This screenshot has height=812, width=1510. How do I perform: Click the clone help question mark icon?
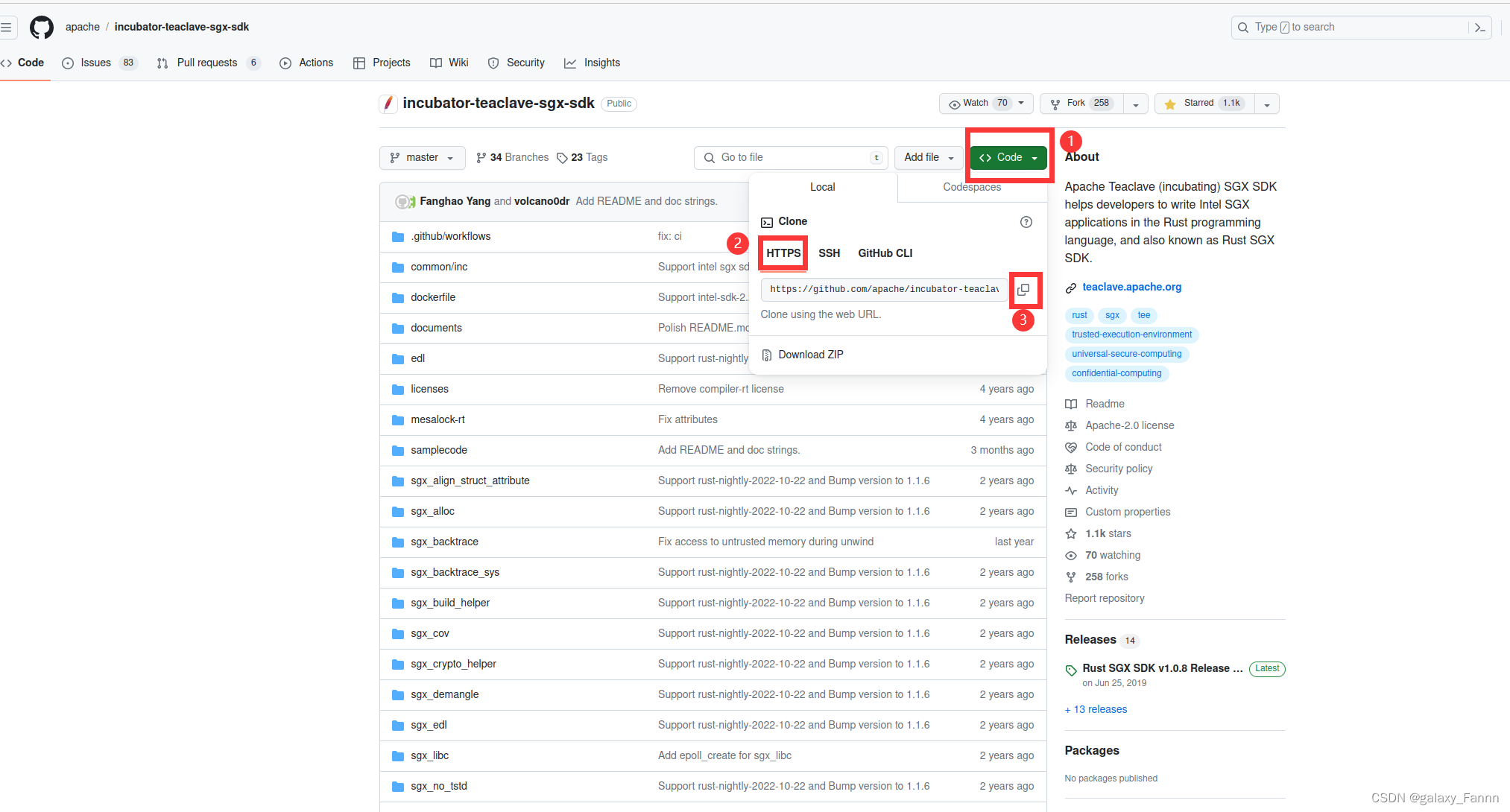tap(1026, 222)
